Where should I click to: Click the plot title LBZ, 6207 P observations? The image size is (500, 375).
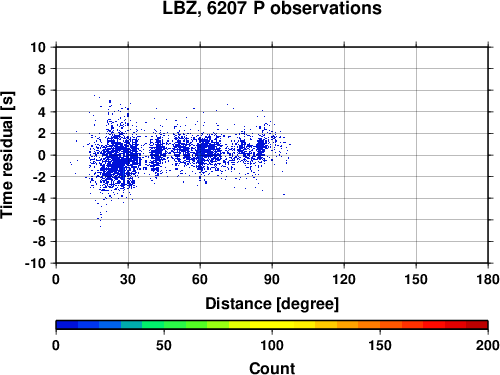272,8
